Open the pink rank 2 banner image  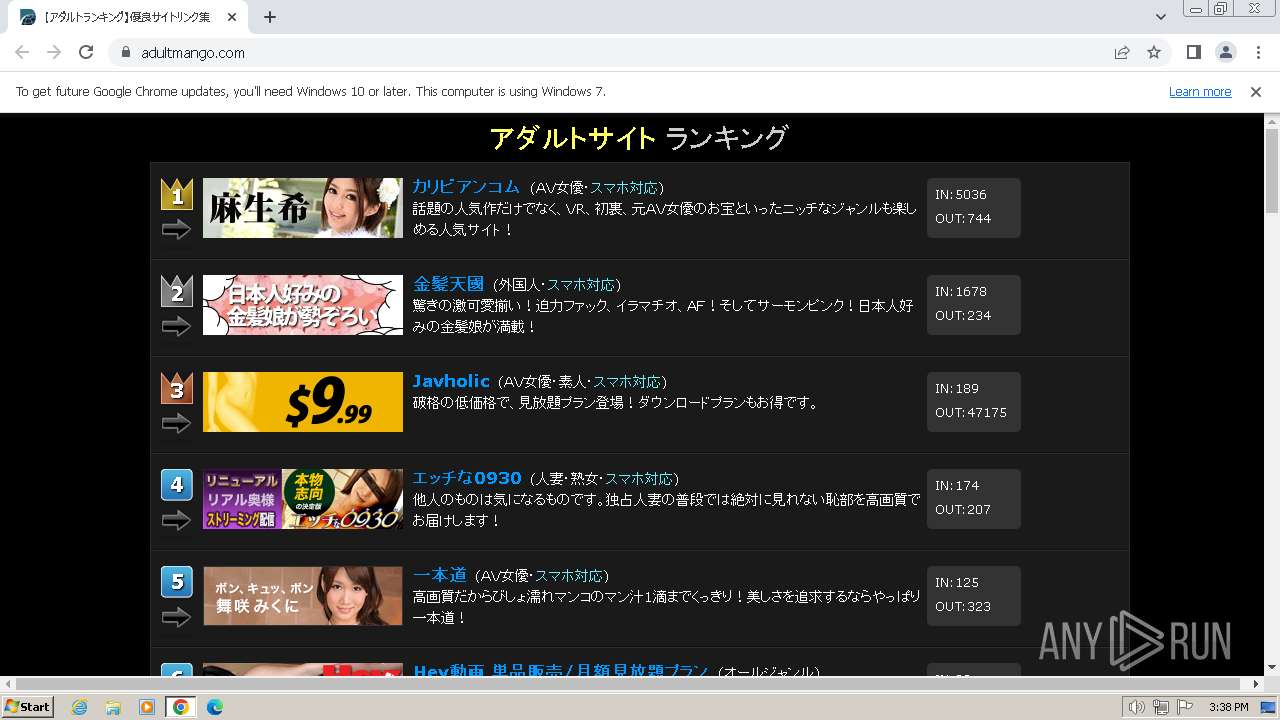303,305
